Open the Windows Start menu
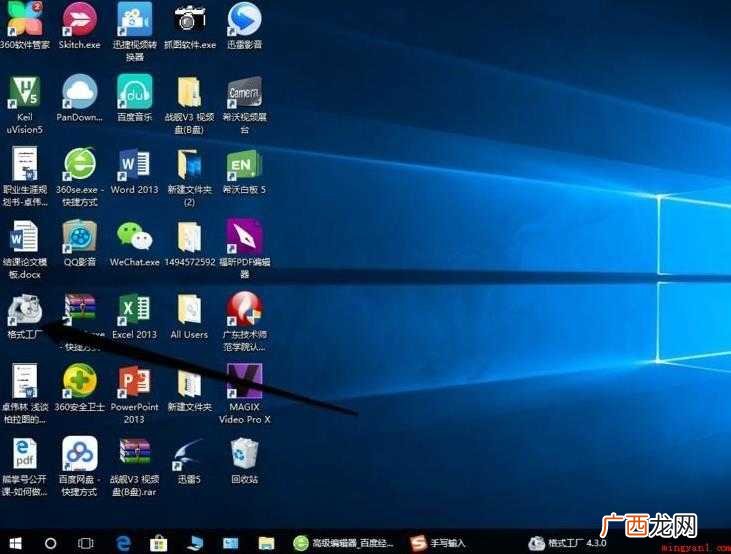This screenshot has height=554, width=731. (x=15, y=543)
